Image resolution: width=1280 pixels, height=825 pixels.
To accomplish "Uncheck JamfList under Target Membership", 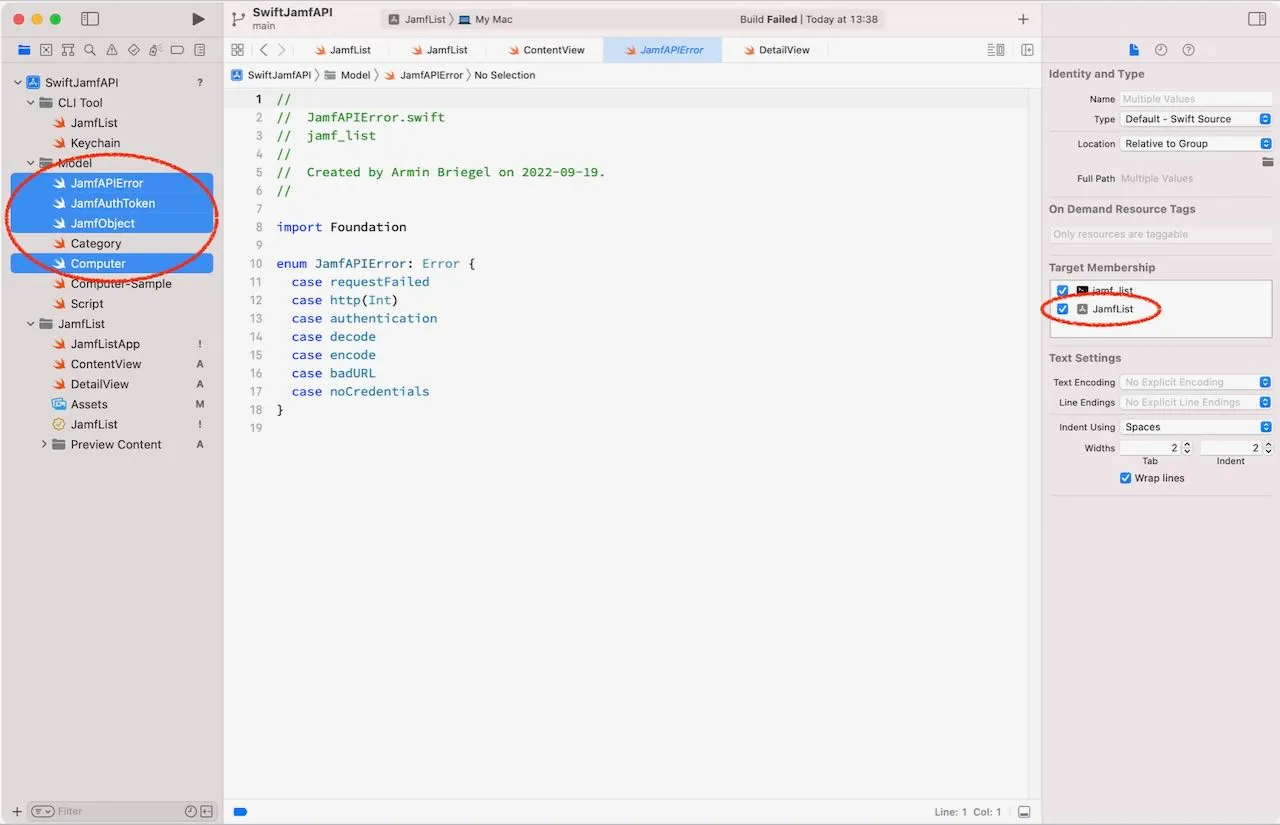I will [x=1062, y=309].
